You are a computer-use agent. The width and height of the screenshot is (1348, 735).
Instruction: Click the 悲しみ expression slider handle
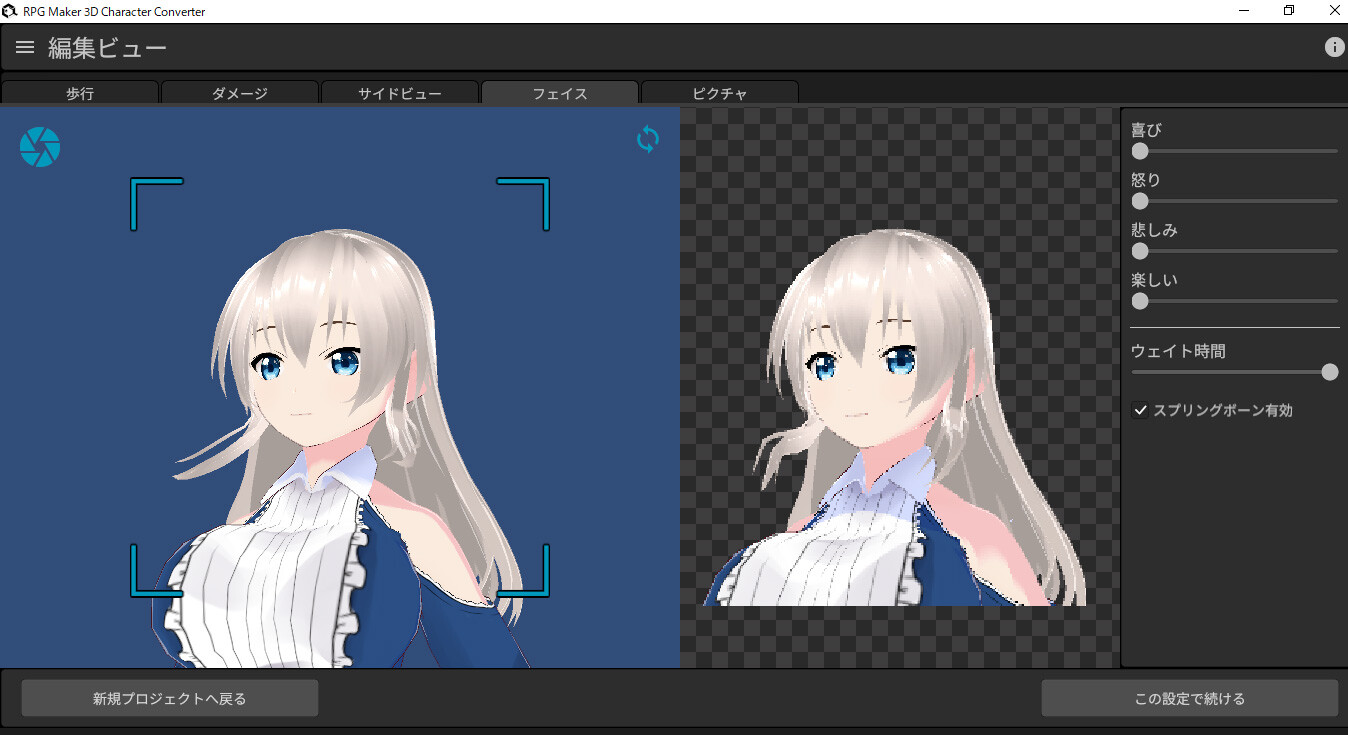point(1139,251)
